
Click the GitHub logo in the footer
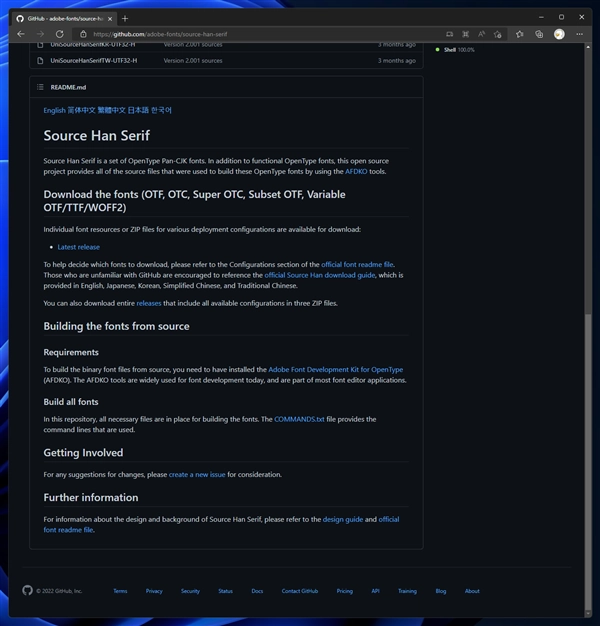tap(28, 590)
